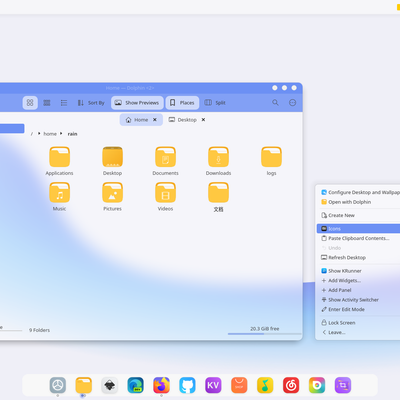400x400 pixels.
Task: Choose Add Widgets in context menu
Action: click(359, 281)
